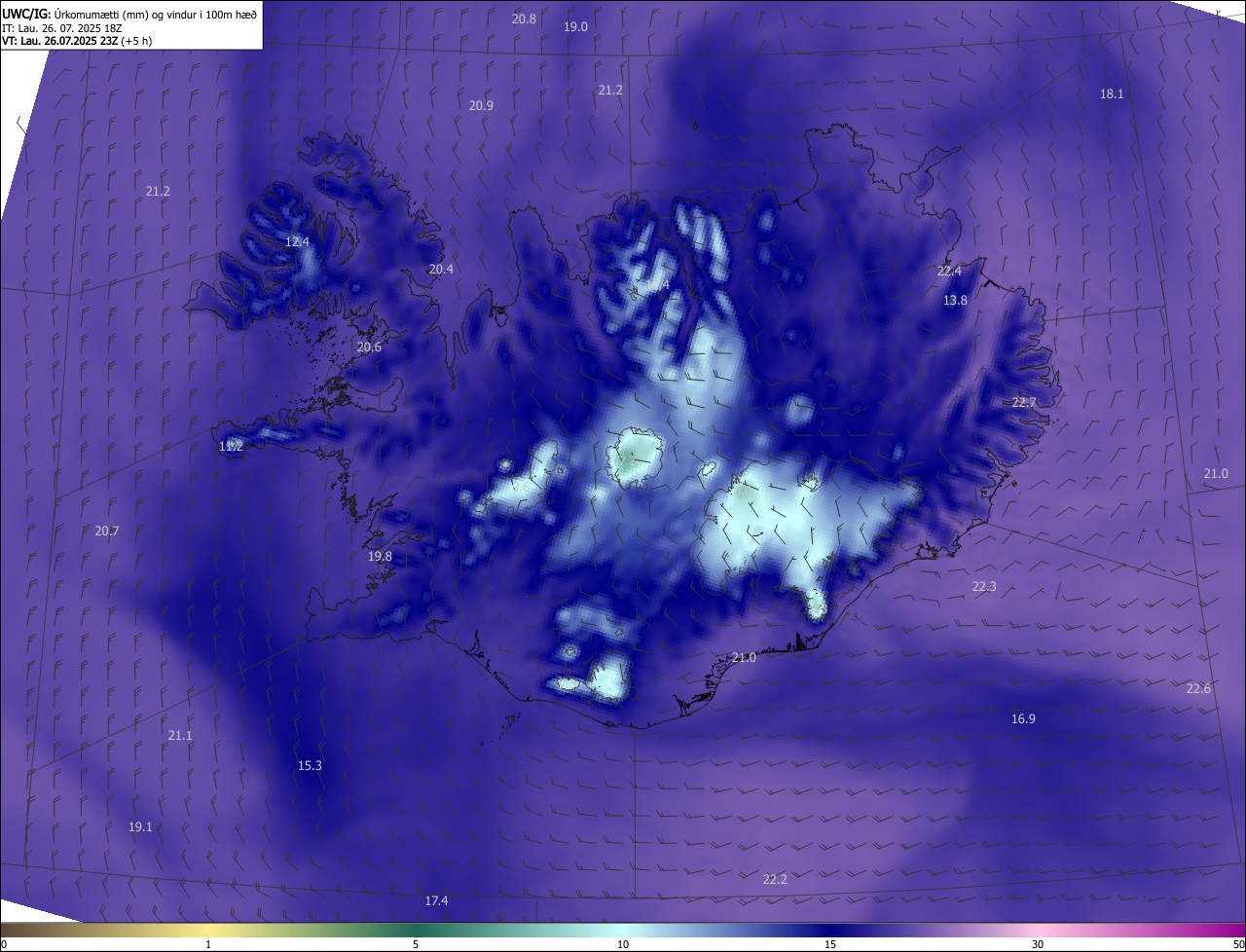This screenshot has height=952, width=1246.
Task: Click the 12.4 value over the Westfjords
Action: (x=297, y=242)
